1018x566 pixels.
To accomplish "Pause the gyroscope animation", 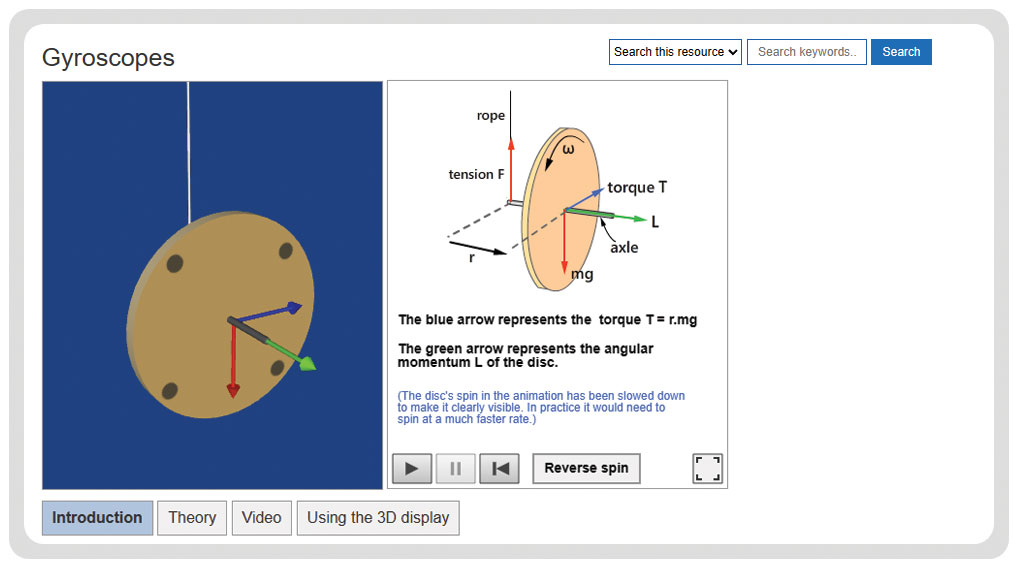I will (x=455, y=468).
